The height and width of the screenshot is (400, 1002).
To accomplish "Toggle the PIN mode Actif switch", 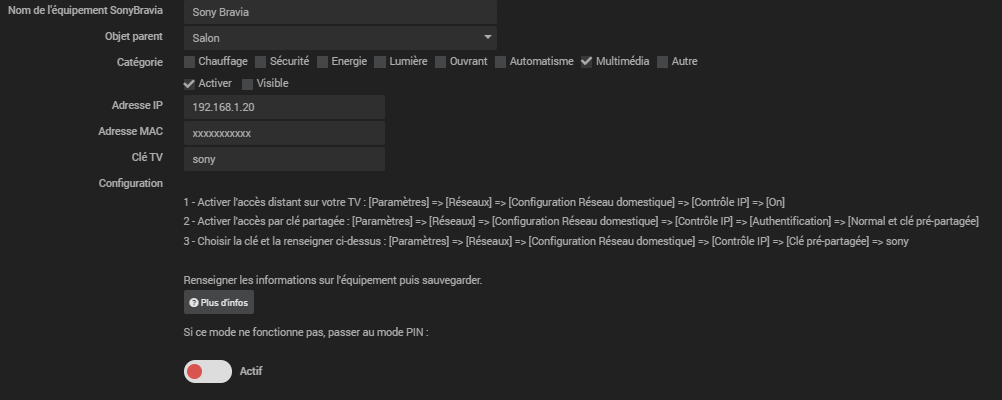I will click(207, 372).
